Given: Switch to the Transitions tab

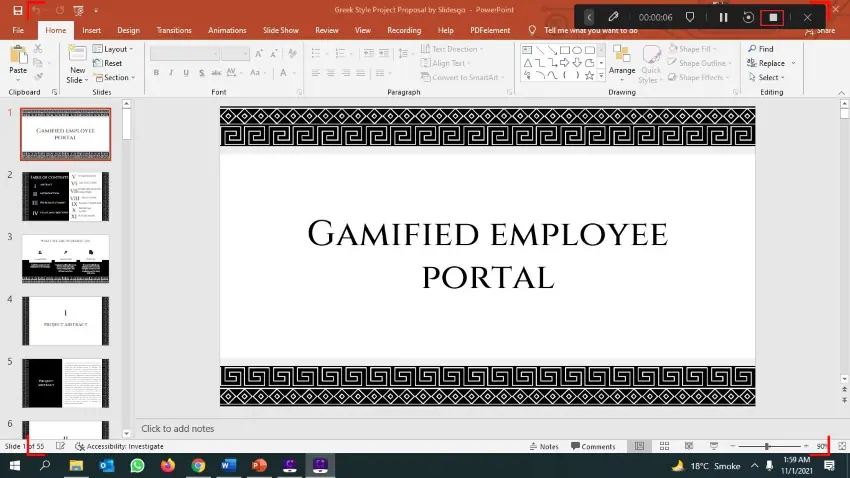Looking at the screenshot, I should tap(174, 30).
